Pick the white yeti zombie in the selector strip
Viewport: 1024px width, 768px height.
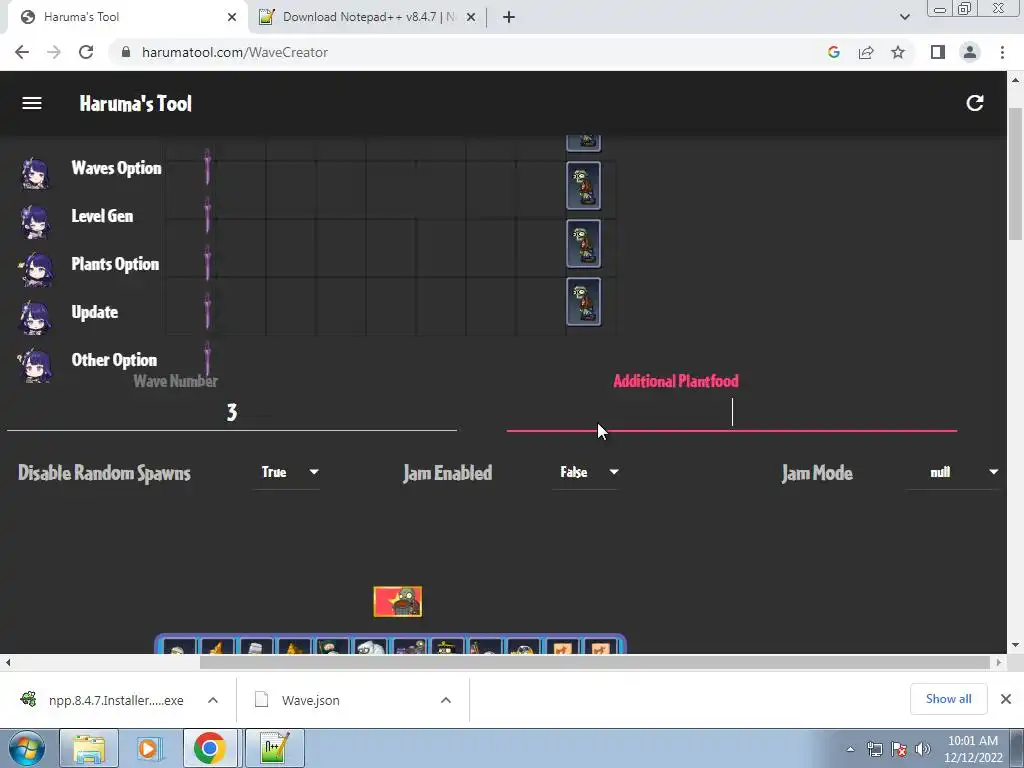[x=371, y=647]
